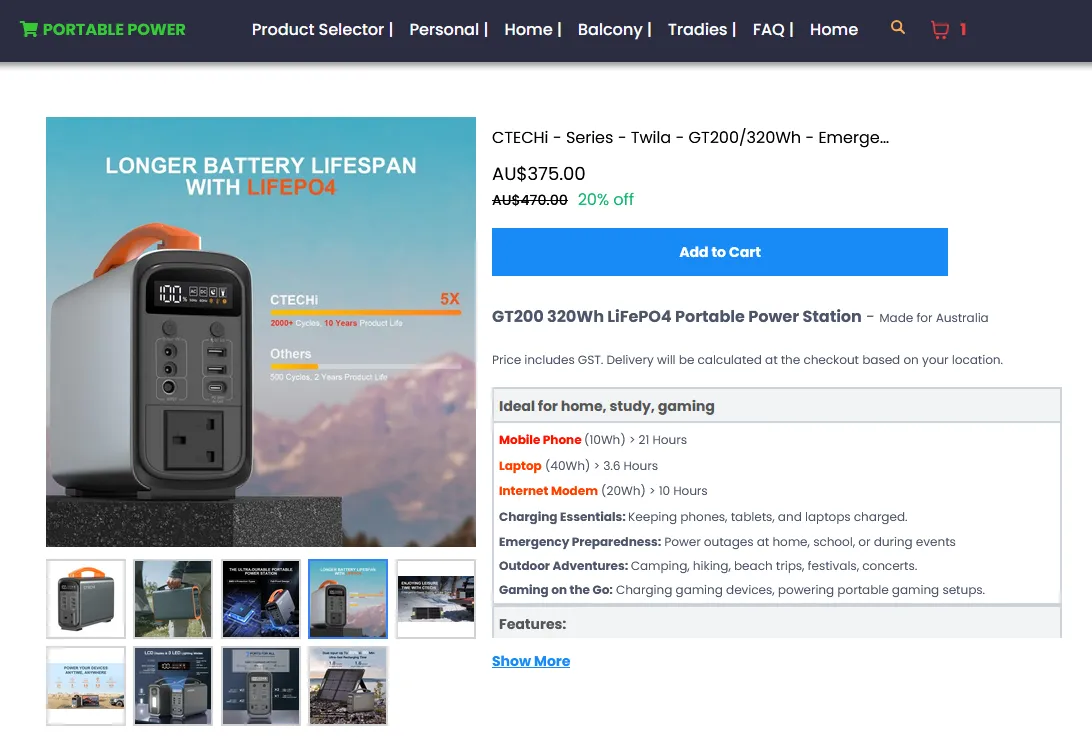Expand description with Show More link
Screen dimensions: 1092x738
(531, 661)
